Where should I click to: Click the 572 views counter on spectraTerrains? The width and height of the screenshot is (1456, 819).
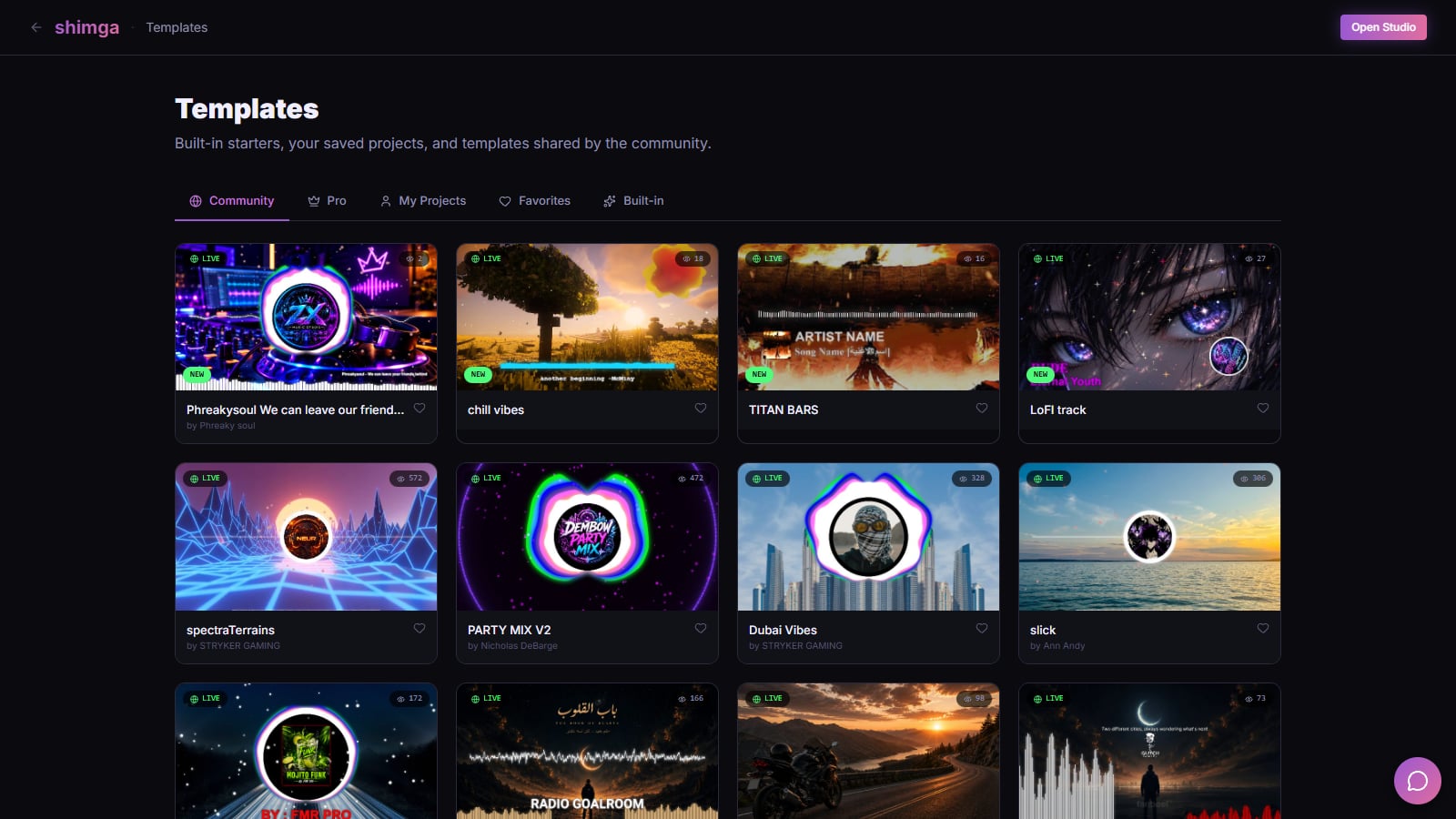click(x=409, y=478)
